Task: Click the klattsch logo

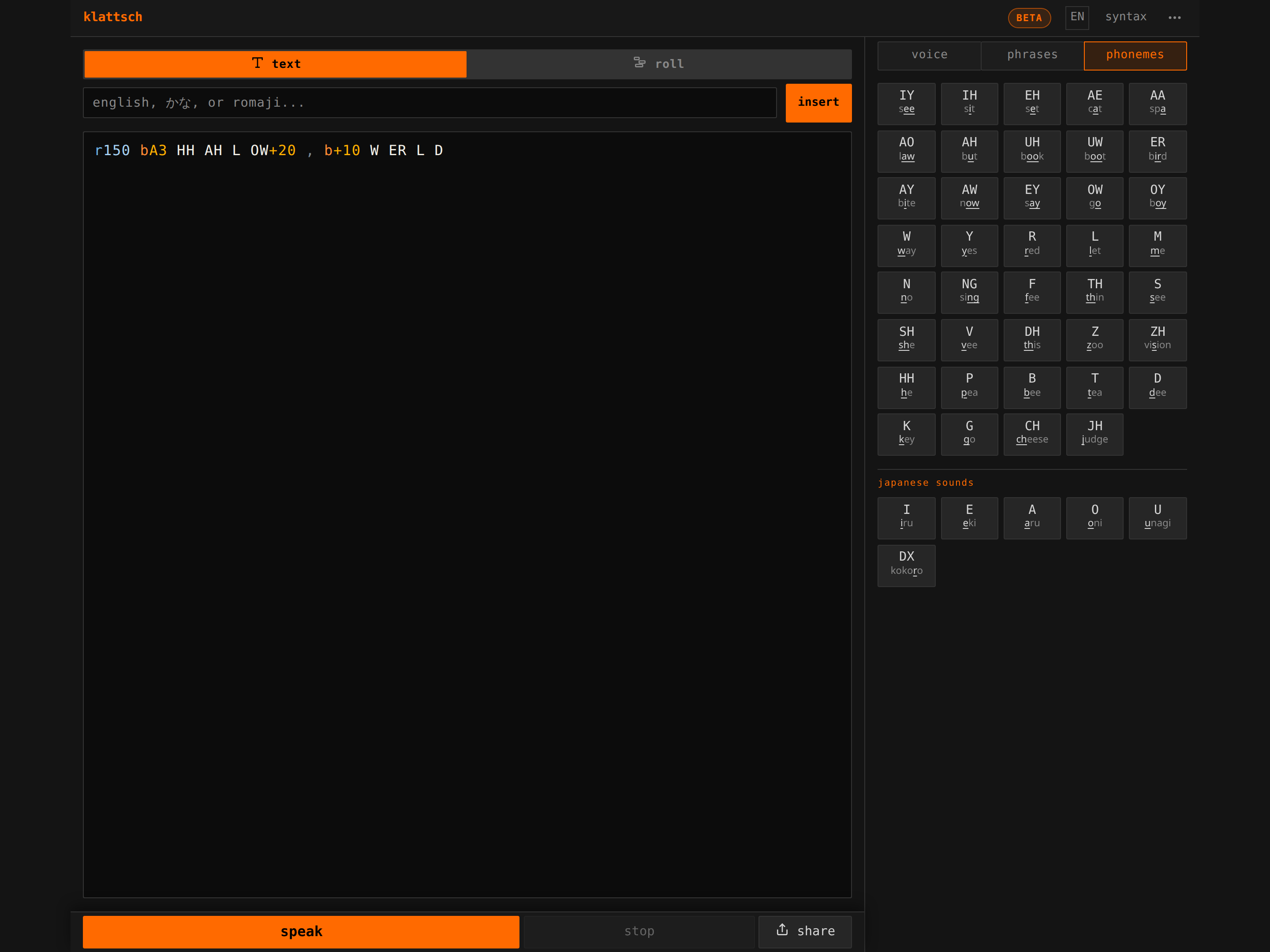Action: click(113, 17)
